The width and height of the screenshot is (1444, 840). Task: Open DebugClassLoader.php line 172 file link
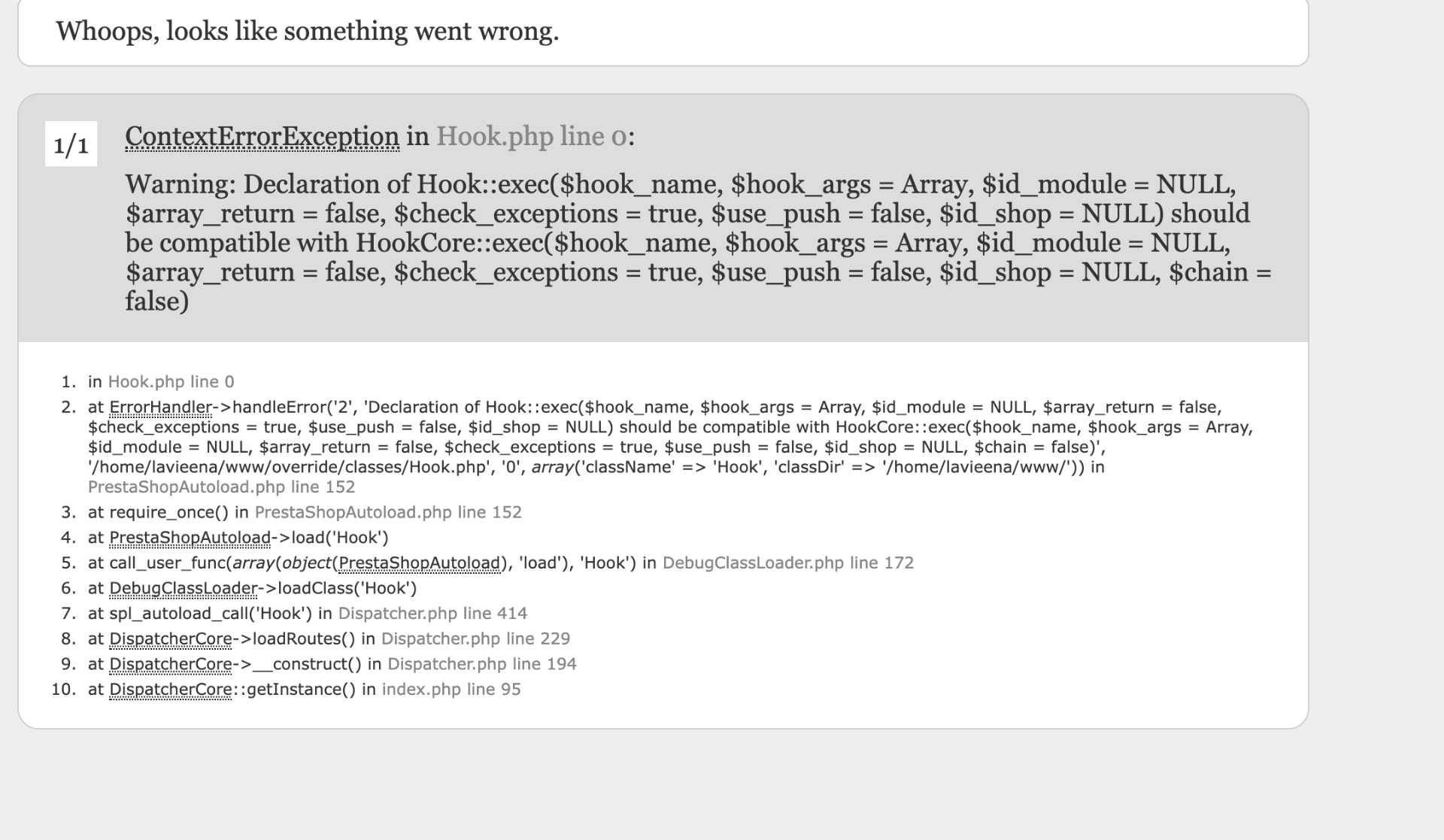[787, 563]
